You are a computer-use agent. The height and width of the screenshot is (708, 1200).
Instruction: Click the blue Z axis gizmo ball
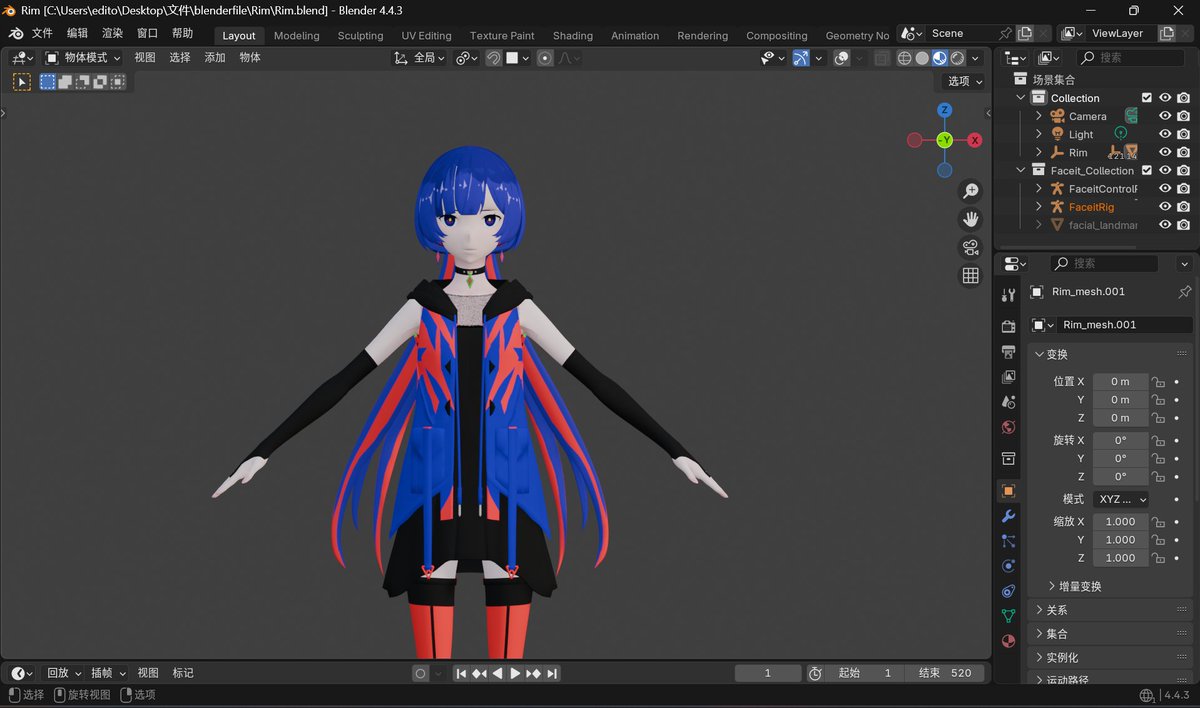coord(944,110)
